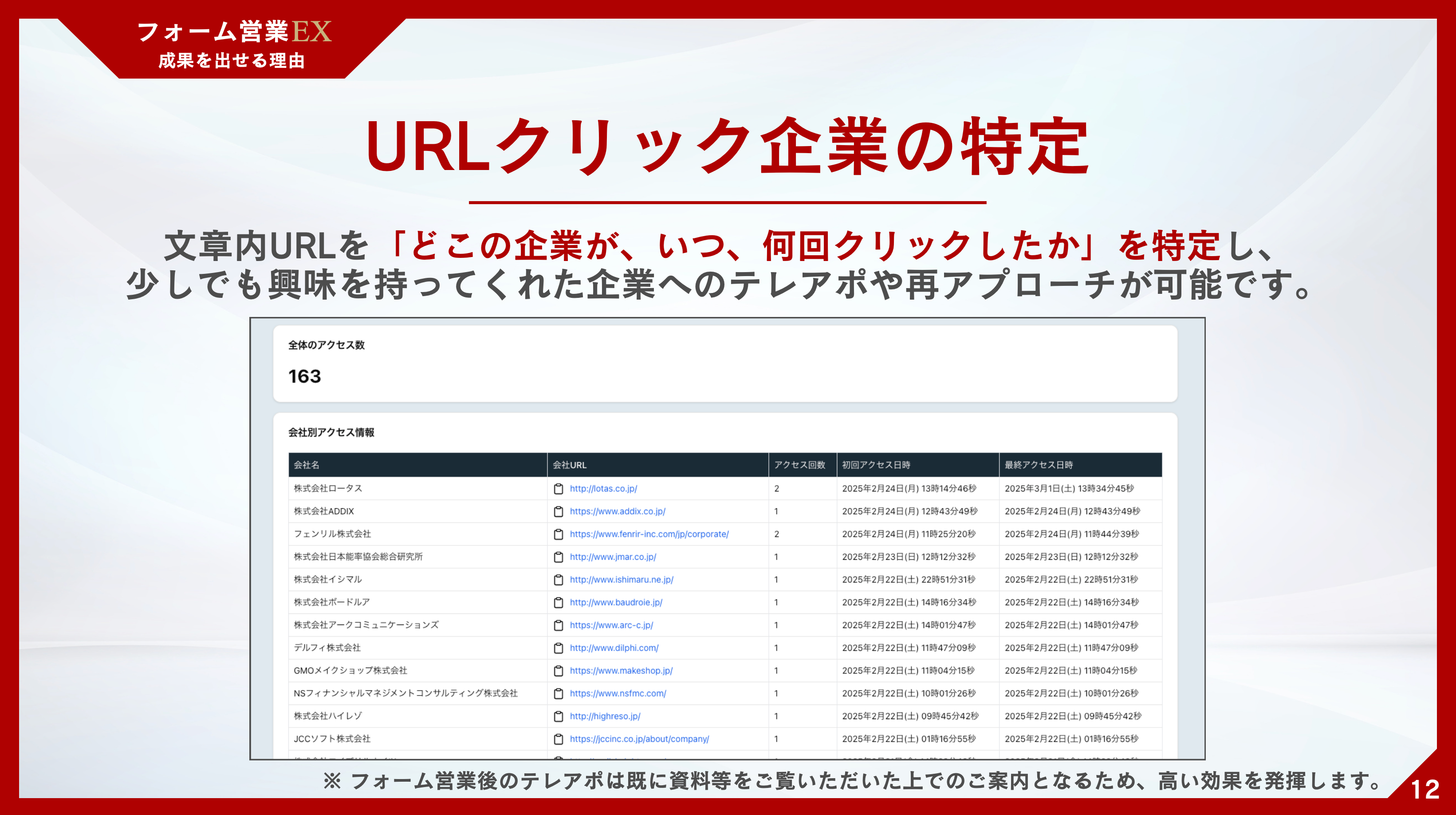Copy the nsfmc.com URL via clipboard icon

(x=559, y=693)
